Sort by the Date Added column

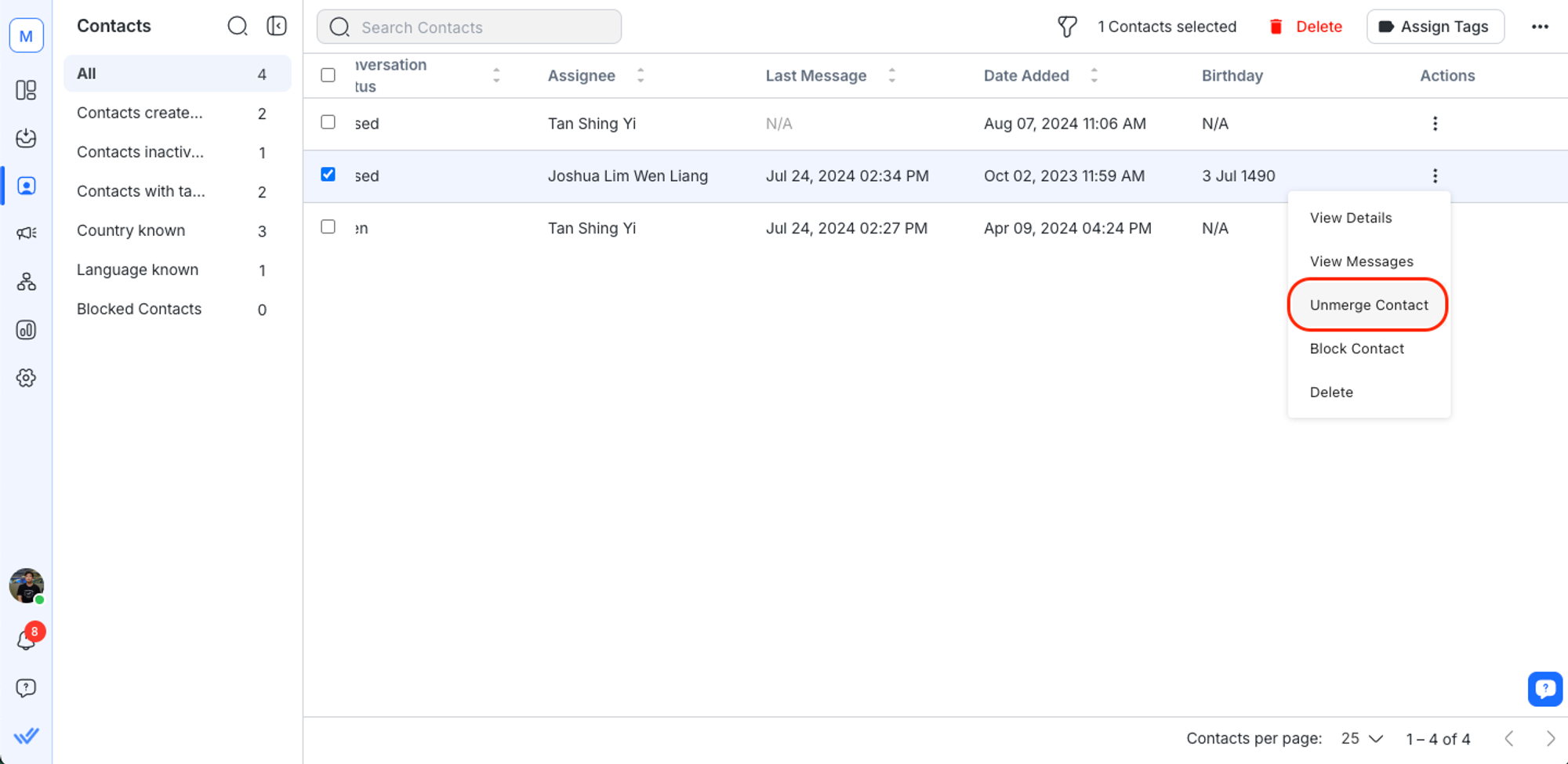[x=1094, y=75]
